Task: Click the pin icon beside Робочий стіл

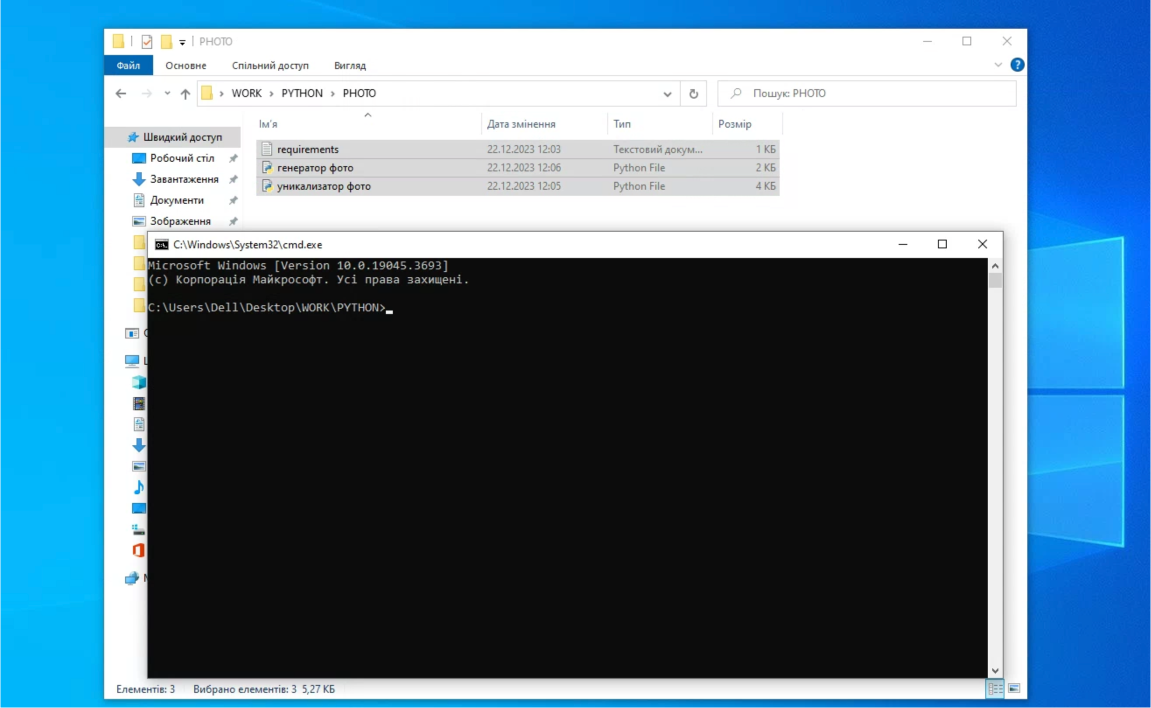Action: (233, 158)
